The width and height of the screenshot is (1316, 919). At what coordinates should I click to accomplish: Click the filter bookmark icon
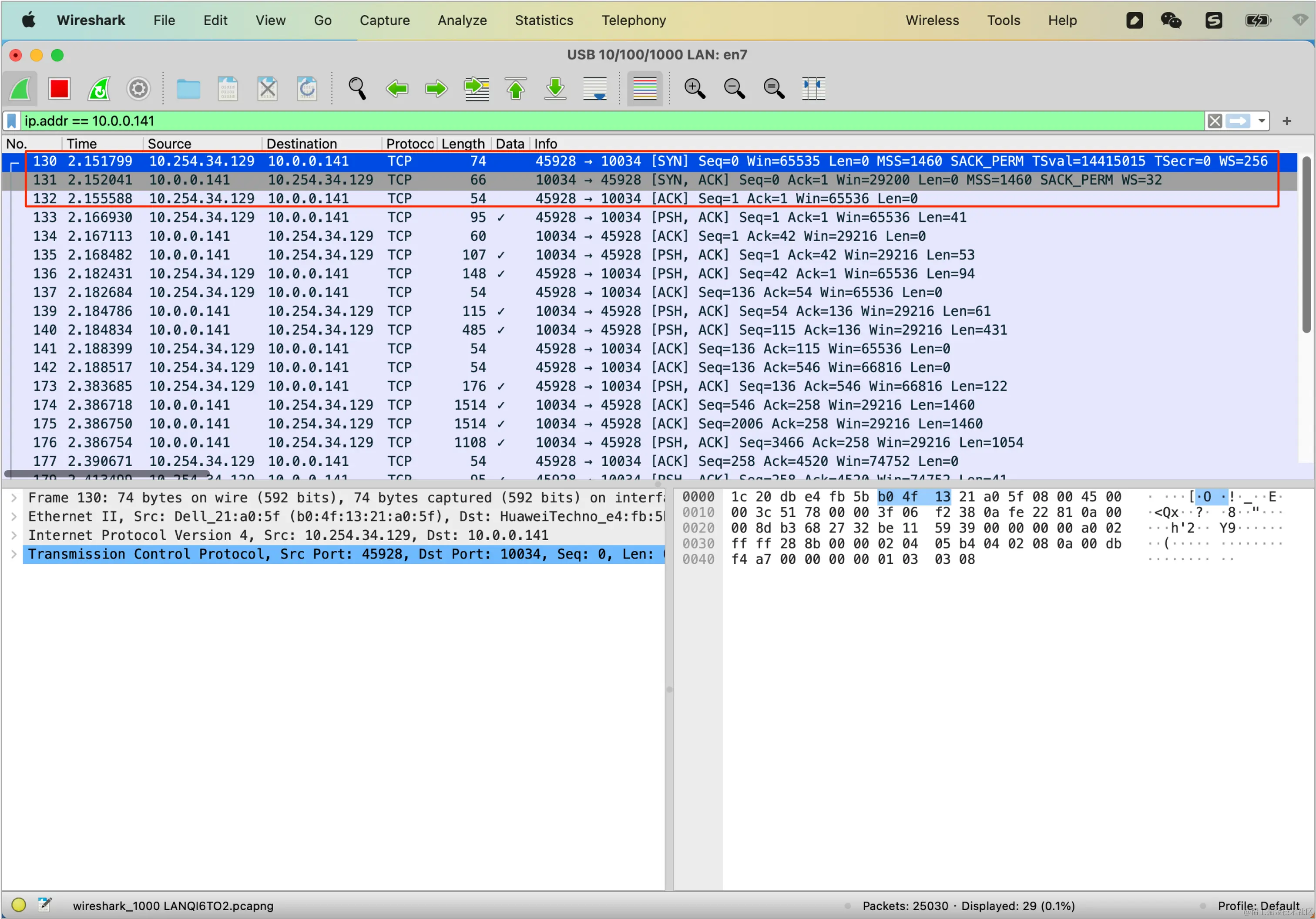[11, 121]
